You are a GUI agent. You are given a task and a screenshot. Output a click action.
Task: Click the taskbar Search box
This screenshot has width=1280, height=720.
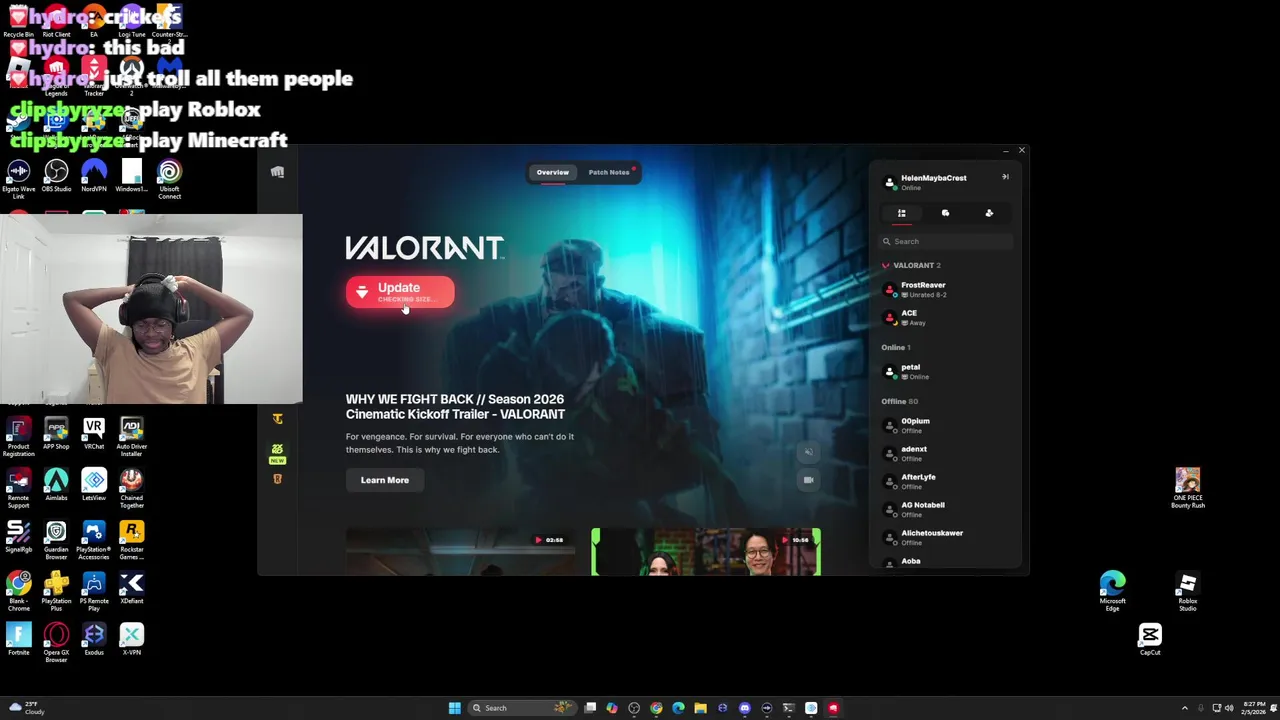pos(522,708)
